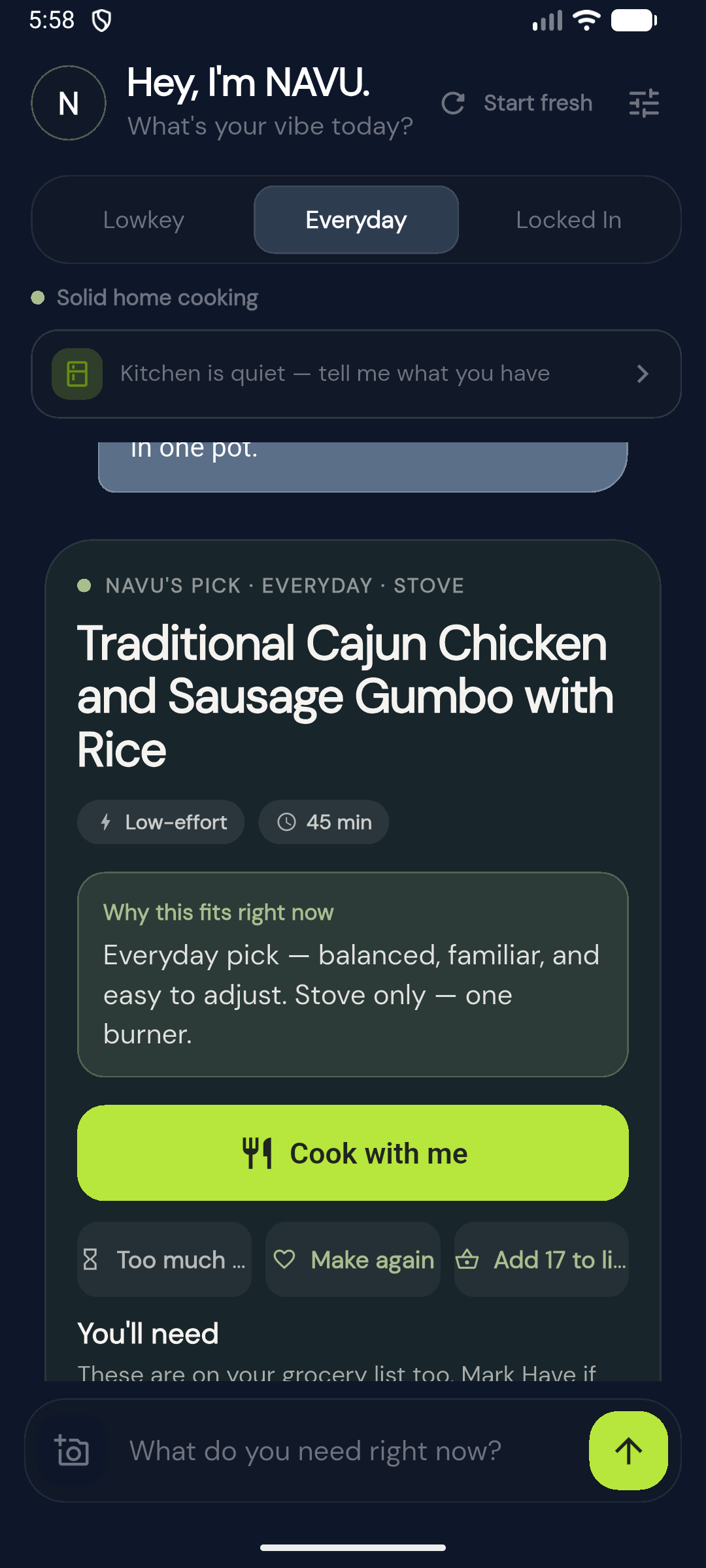
Task: Tap the Cook with me button
Action: coord(353,1153)
